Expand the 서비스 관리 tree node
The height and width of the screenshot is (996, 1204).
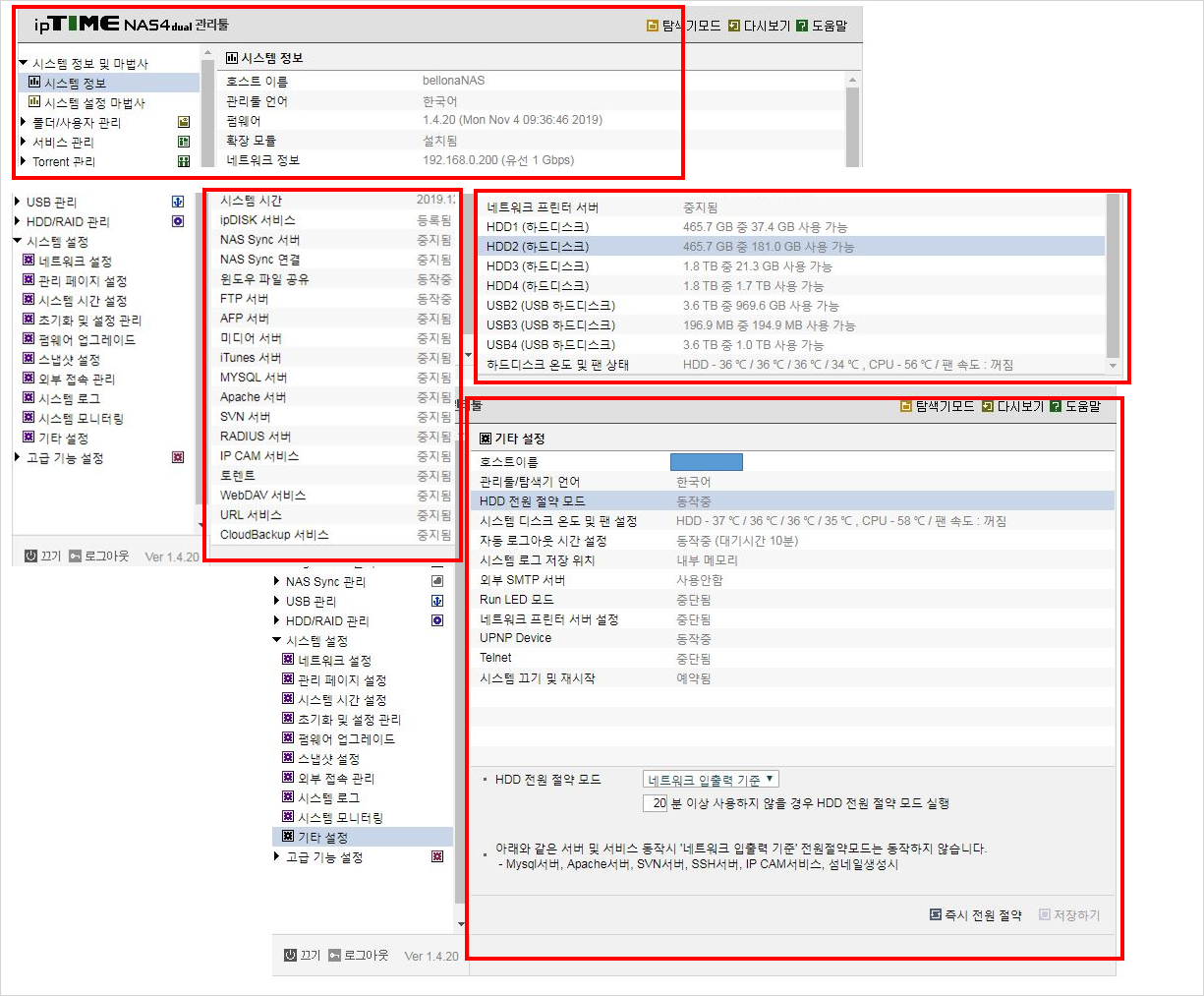click(24, 142)
